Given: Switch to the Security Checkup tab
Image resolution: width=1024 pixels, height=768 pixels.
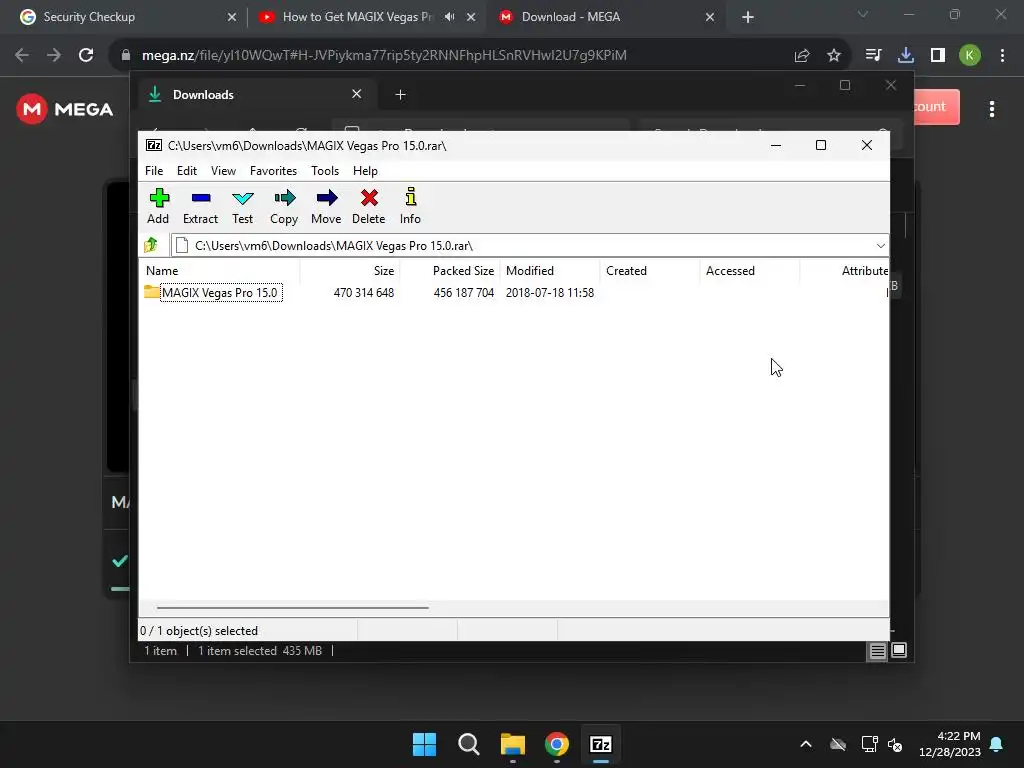Looking at the screenshot, I should pos(127,17).
